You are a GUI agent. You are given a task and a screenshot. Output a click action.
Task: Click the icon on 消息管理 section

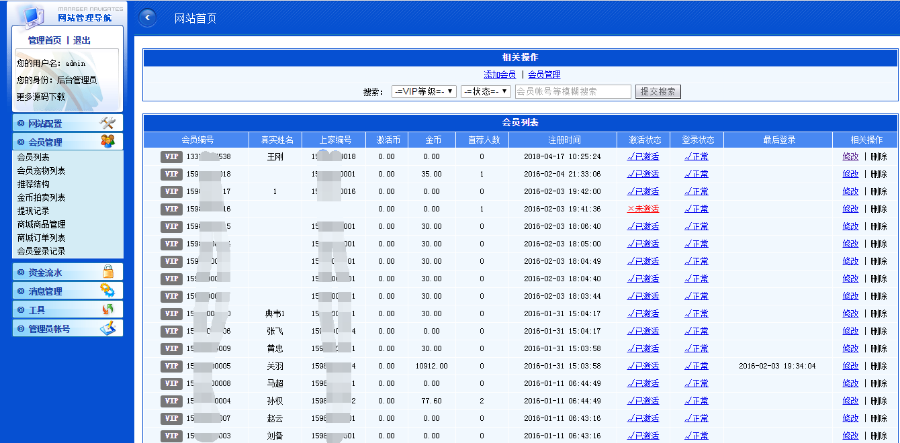point(107,290)
